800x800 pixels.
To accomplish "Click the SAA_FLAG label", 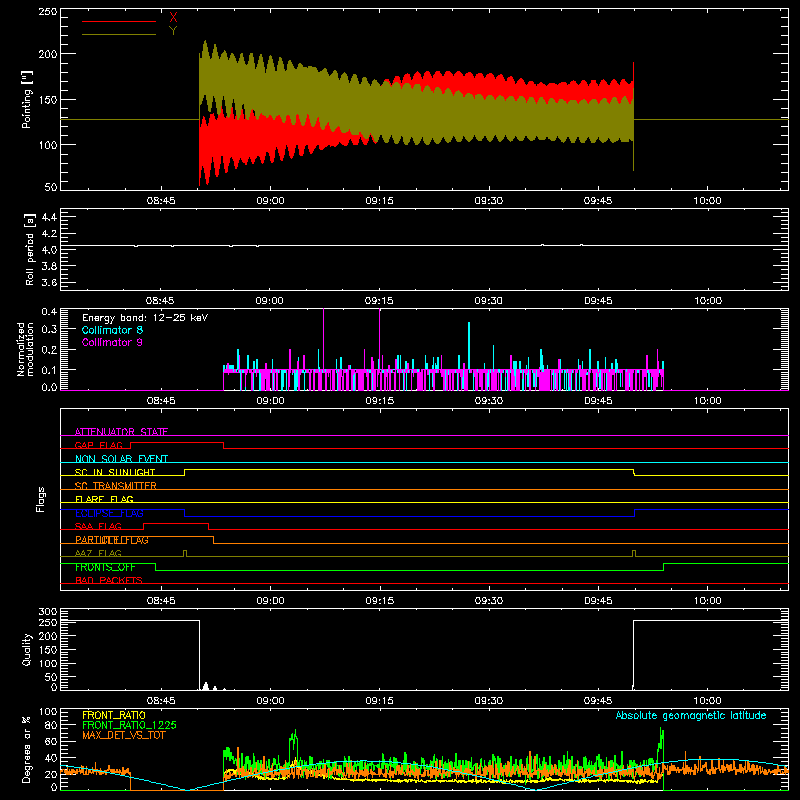I will pos(98,526).
